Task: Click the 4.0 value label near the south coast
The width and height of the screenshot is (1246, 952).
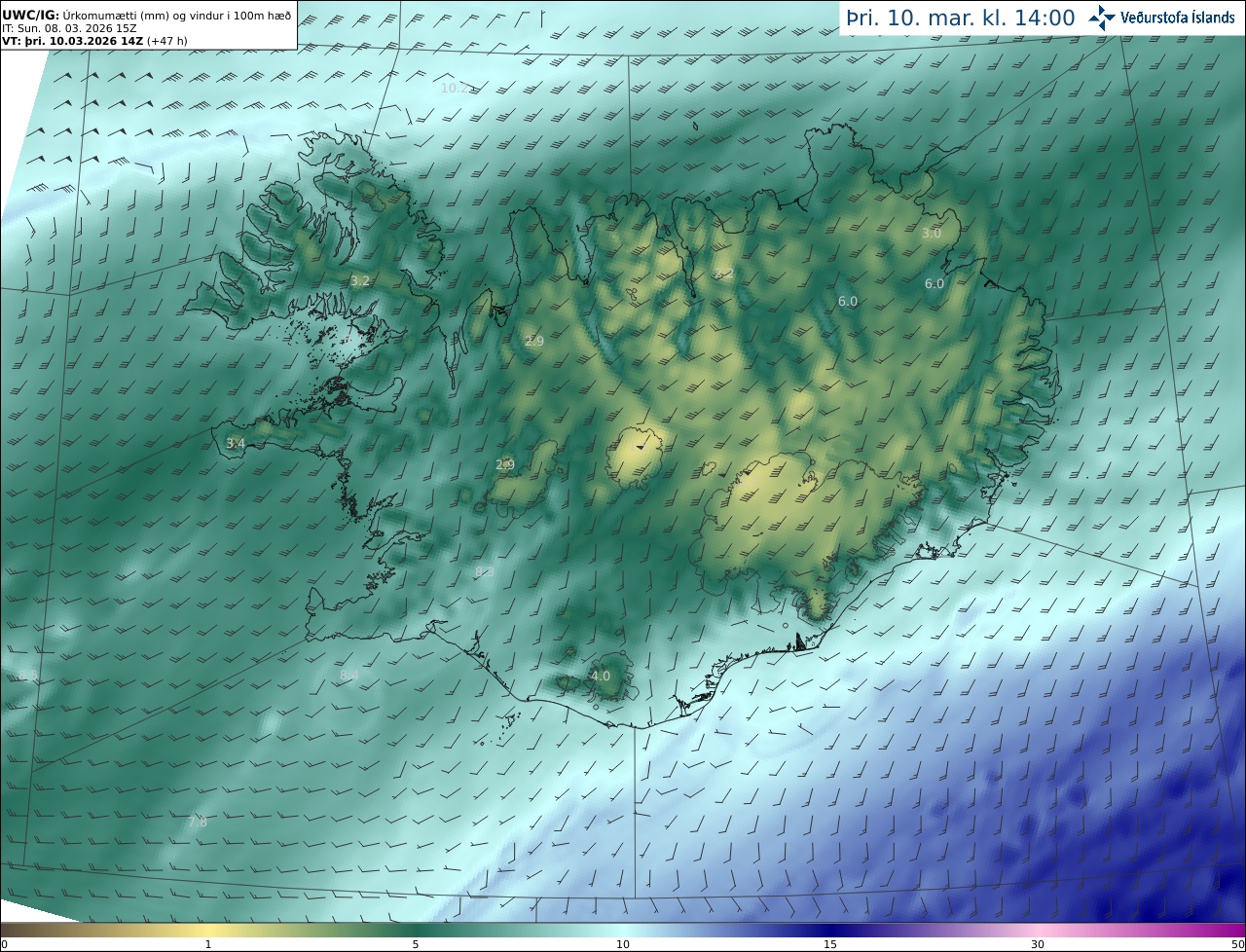Action: tap(601, 676)
